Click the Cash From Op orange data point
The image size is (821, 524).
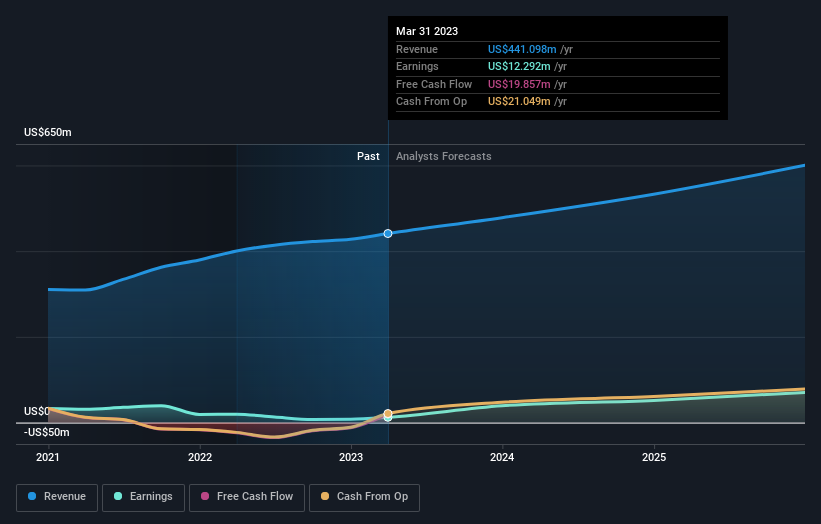click(x=388, y=414)
